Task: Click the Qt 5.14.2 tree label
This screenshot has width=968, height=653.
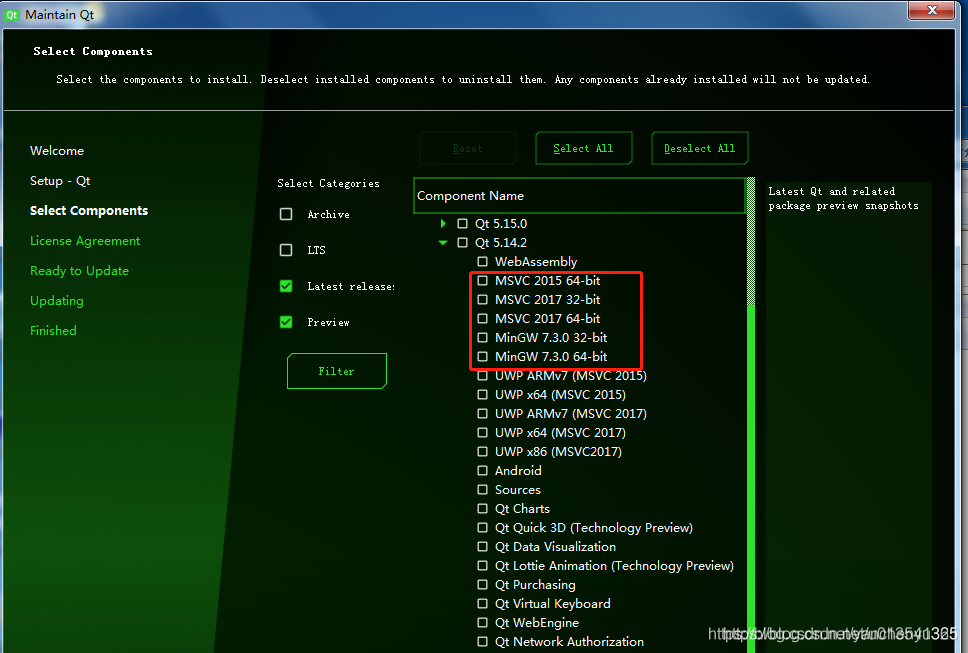Action: (x=501, y=243)
